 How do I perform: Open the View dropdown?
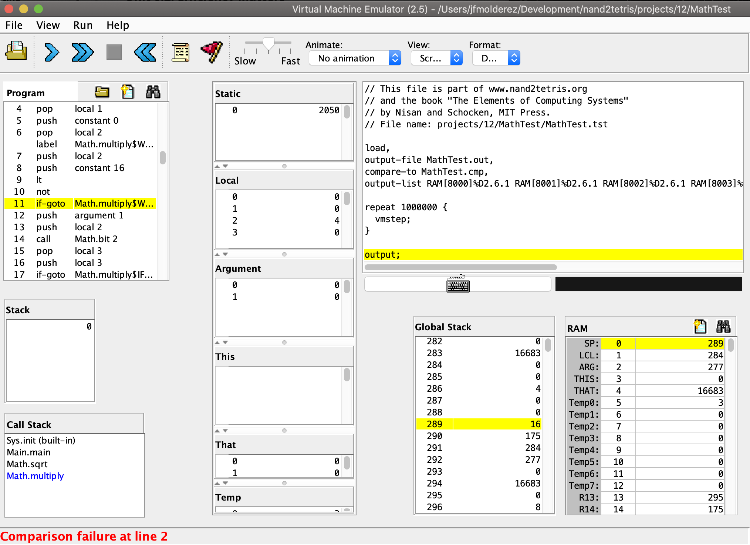tap(435, 58)
